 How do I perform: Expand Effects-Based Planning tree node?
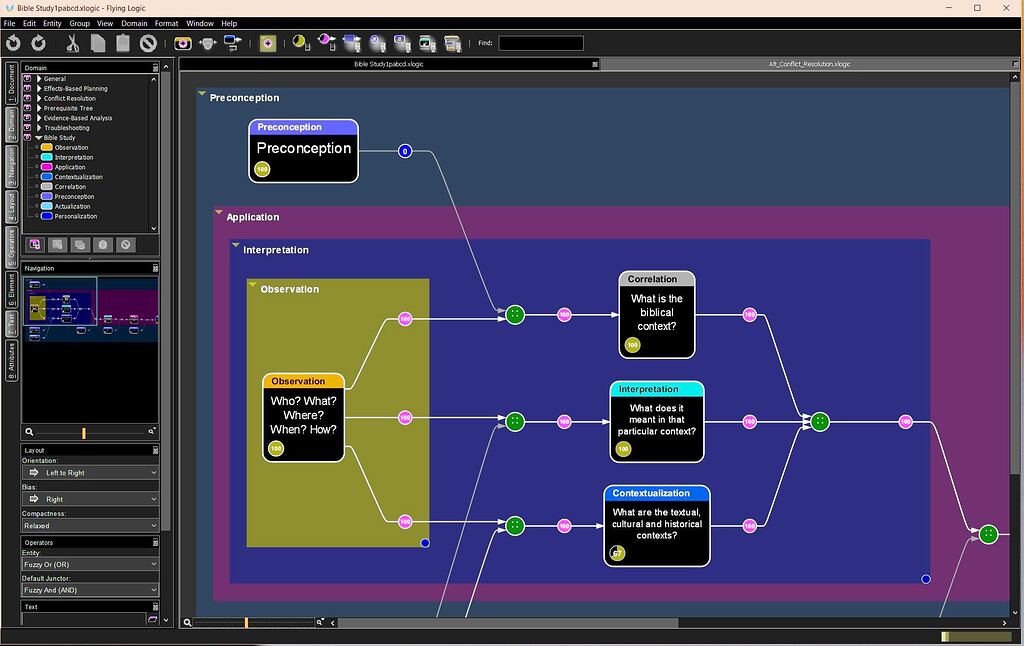[x=39, y=88]
